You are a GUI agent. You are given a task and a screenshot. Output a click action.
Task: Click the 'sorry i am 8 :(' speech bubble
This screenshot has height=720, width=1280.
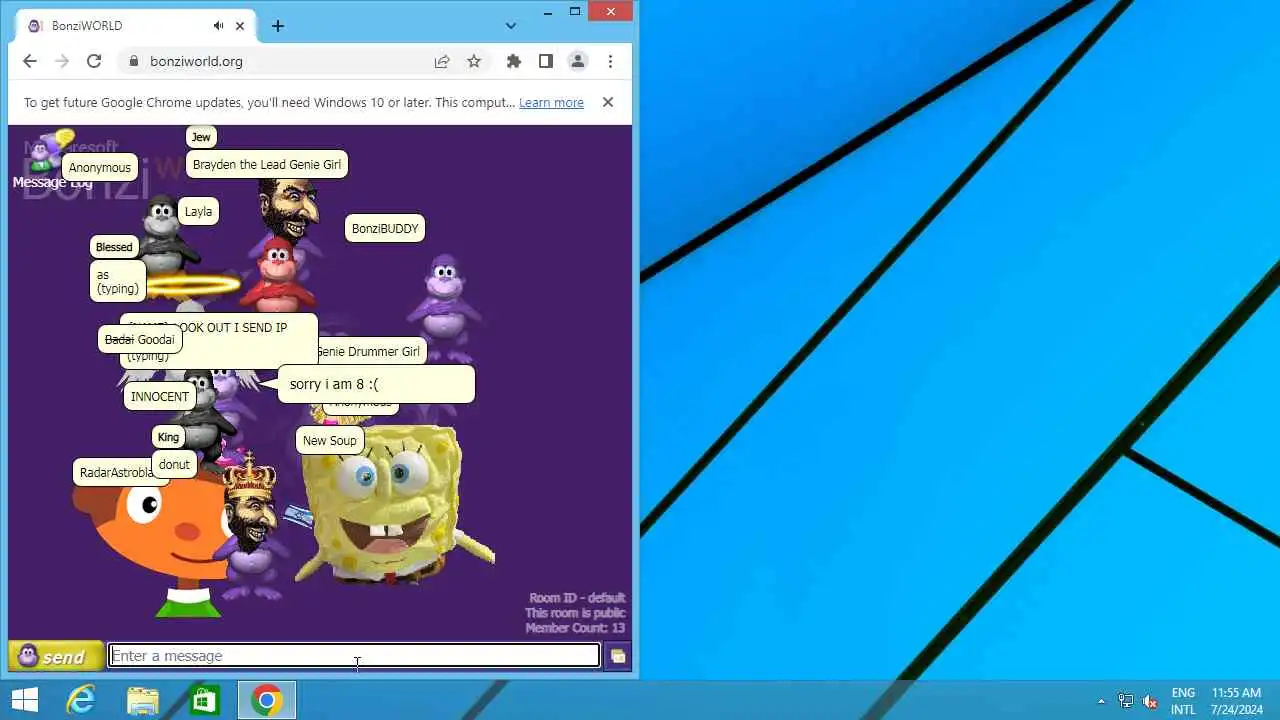(x=375, y=384)
